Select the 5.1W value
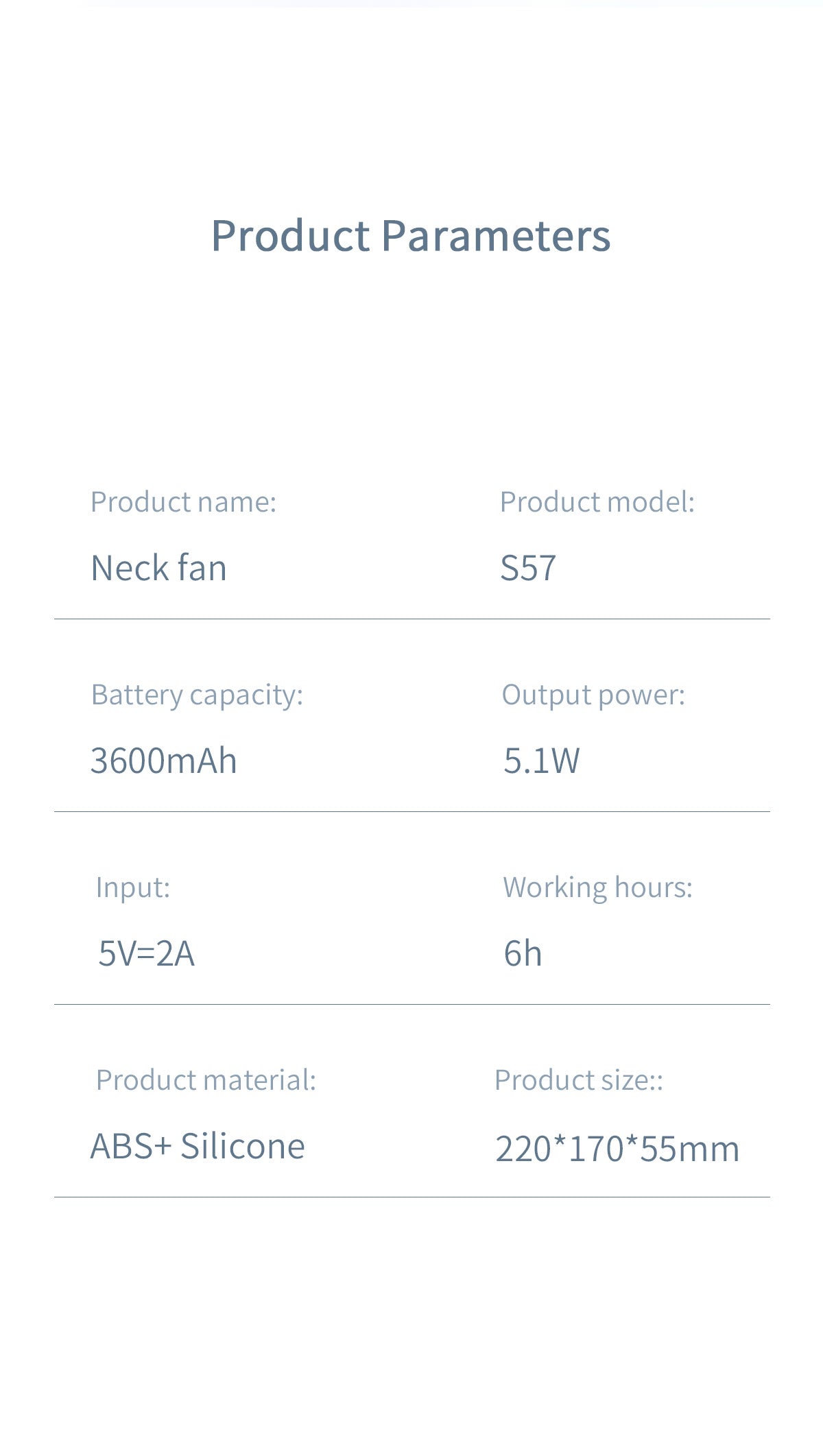The height and width of the screenshot is (1456, 823). 541,761
